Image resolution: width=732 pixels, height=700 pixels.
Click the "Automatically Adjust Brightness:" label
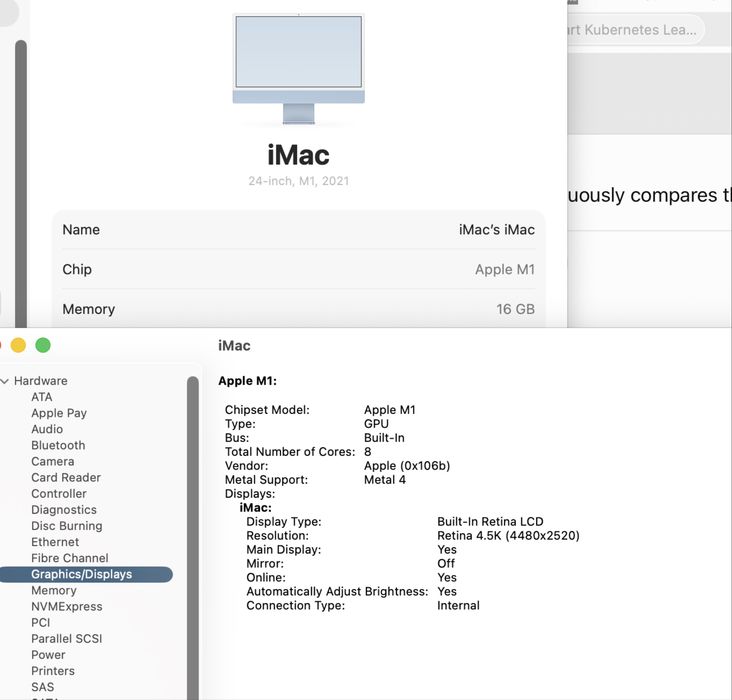337,592
